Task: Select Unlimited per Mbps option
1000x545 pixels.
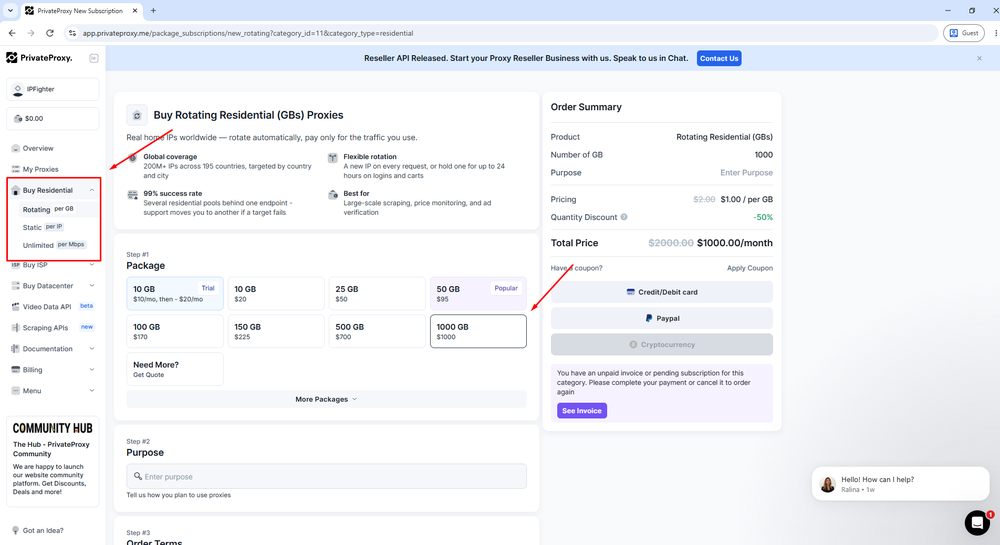Action: (x=53, y=245)
